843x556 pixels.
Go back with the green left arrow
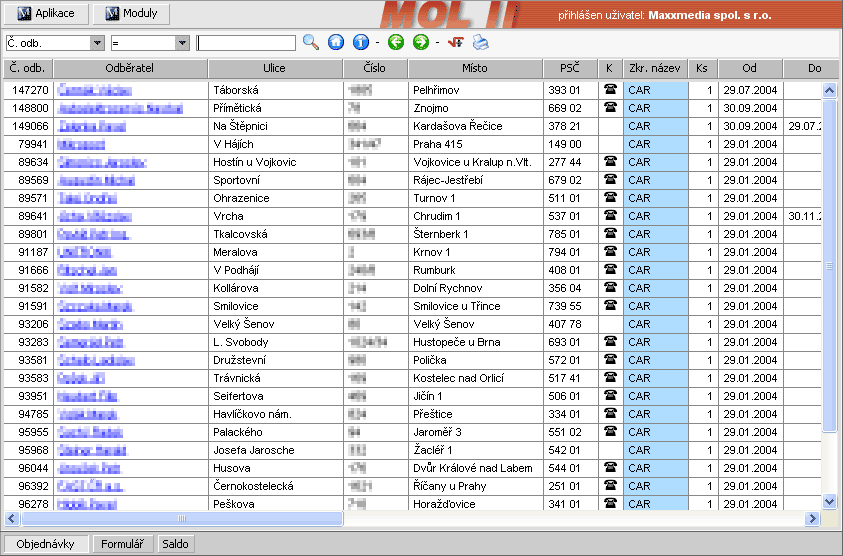(x=395, y=43)
